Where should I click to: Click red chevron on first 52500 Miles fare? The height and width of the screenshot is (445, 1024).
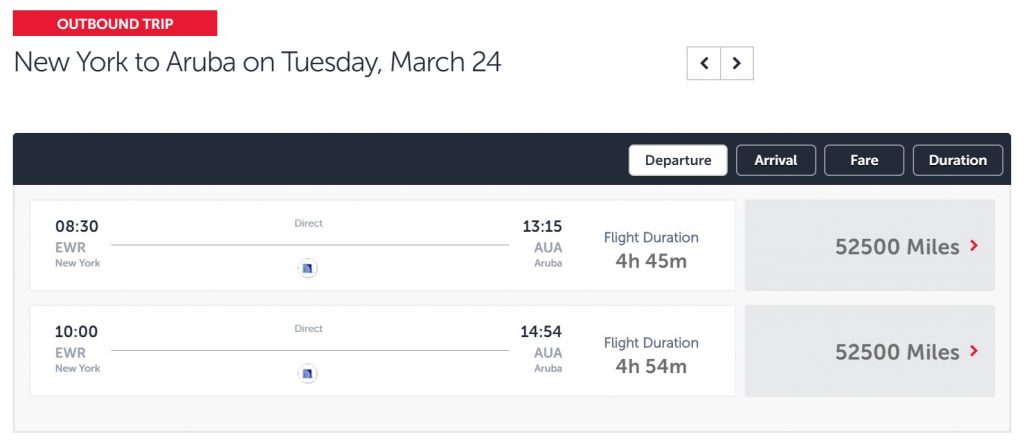point(975,246)
